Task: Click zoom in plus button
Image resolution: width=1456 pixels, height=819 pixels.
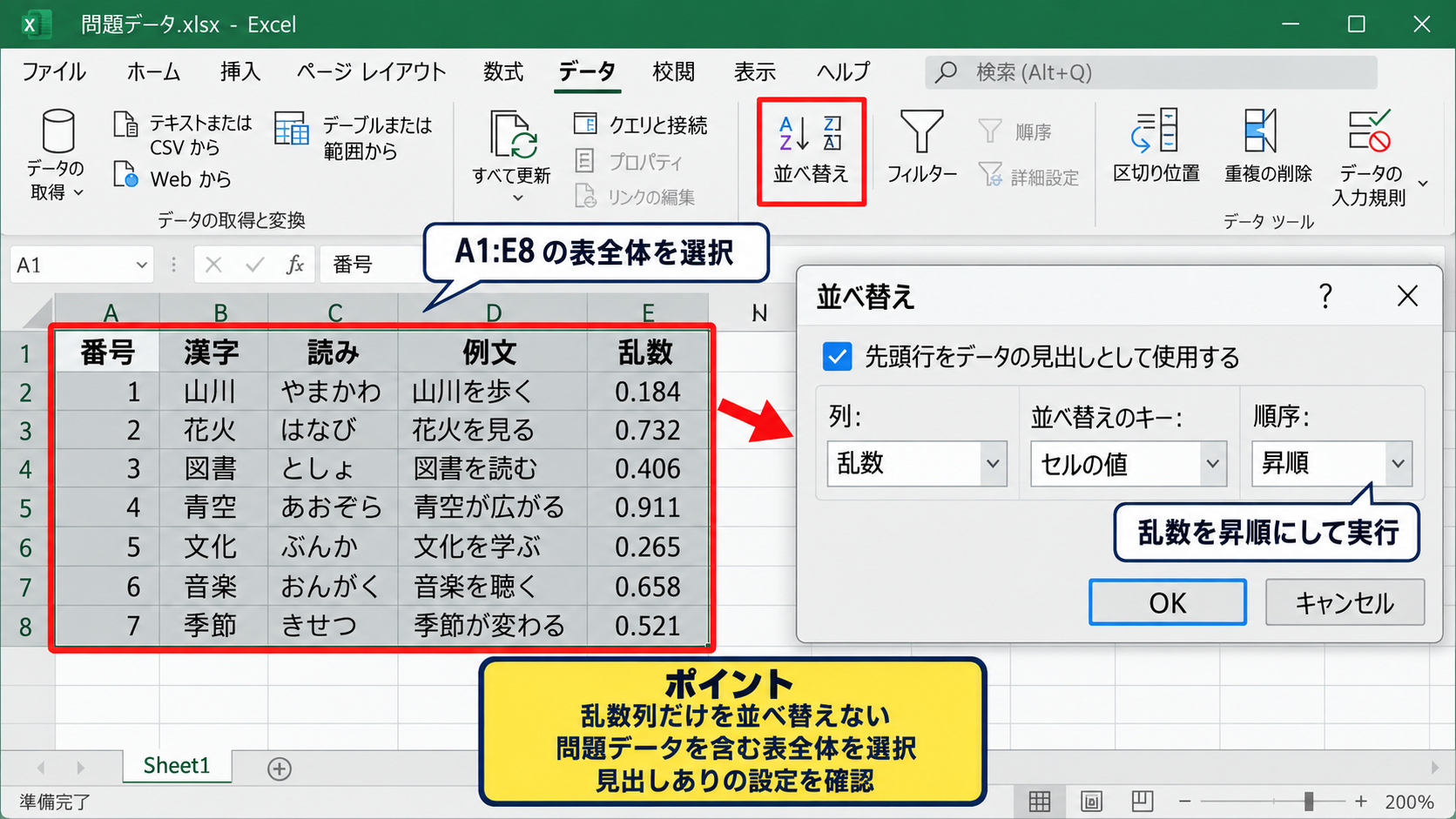Action: 1361,801
